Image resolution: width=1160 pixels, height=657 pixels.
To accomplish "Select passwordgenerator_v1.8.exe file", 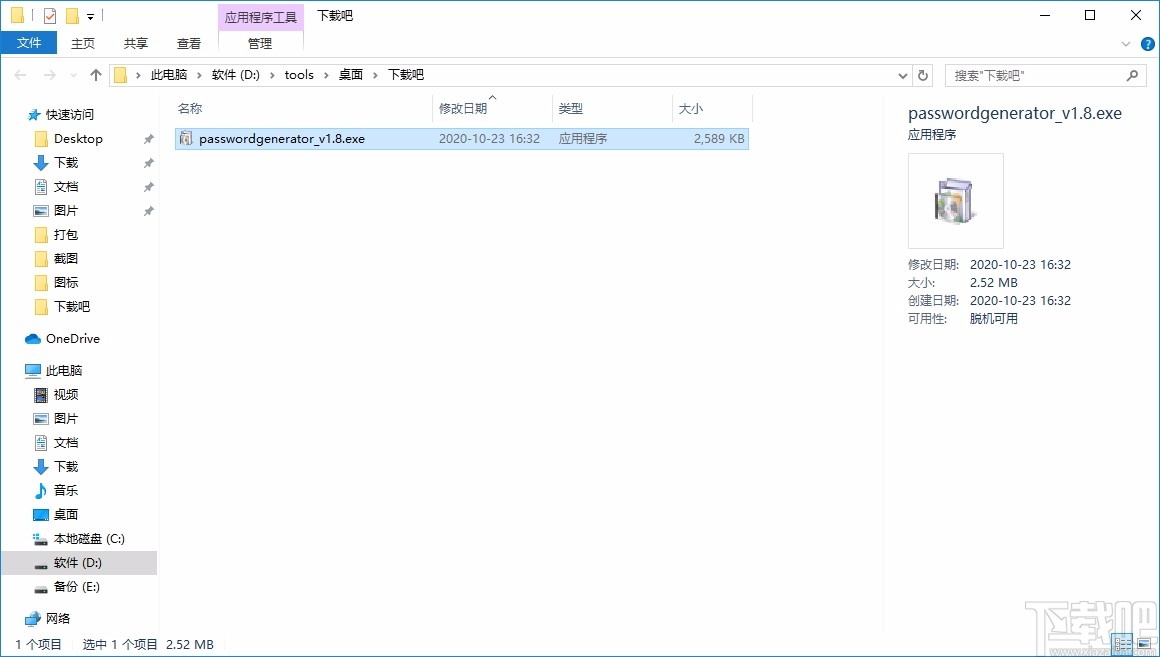I will 462,138.
